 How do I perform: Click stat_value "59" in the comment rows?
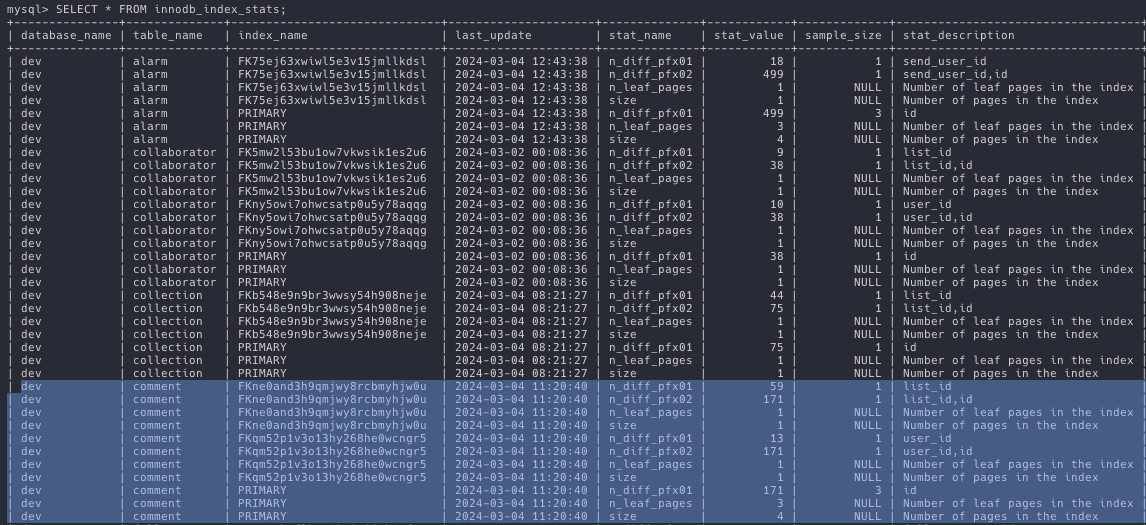tap(776, 386)
